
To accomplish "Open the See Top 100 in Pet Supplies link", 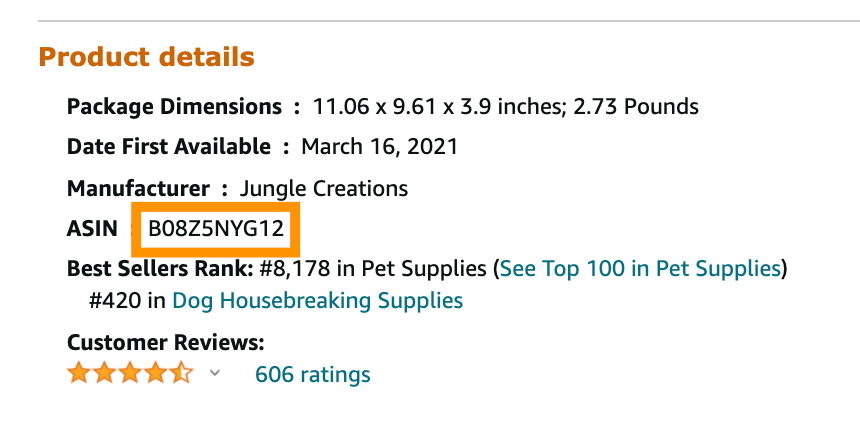I will click(x=640, y=269).
